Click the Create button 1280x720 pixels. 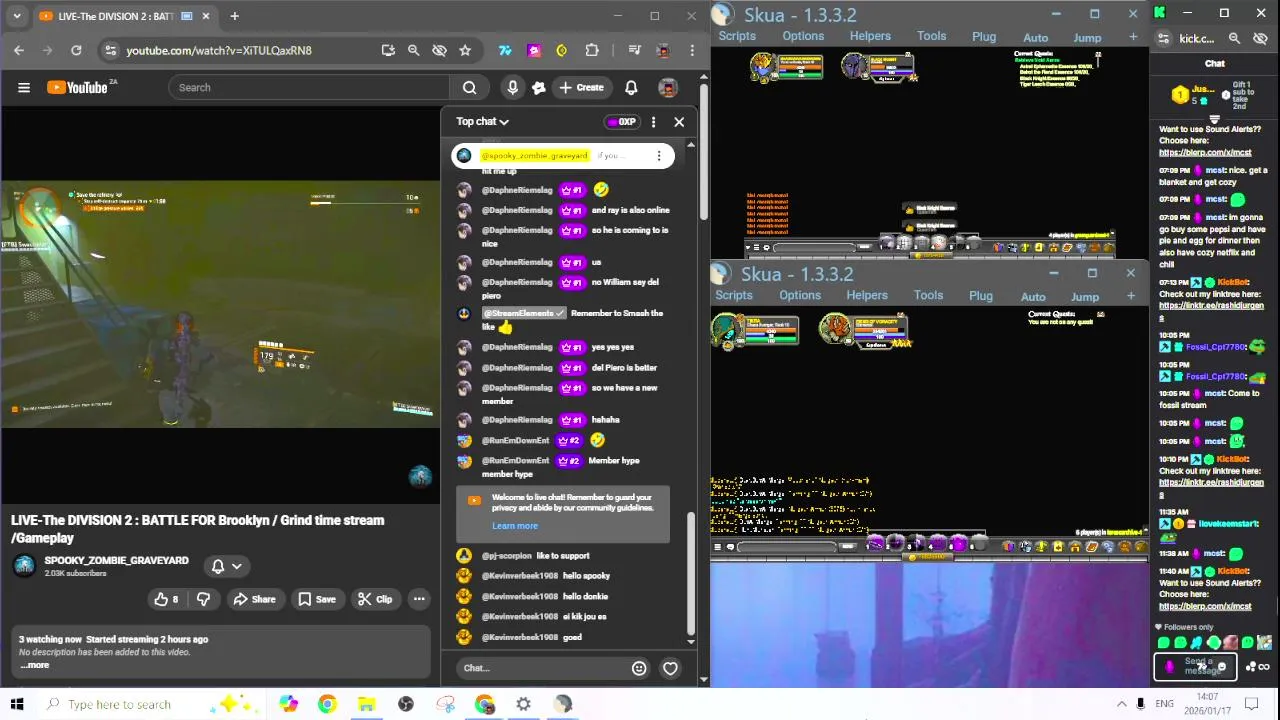click(x=581, y=87)
